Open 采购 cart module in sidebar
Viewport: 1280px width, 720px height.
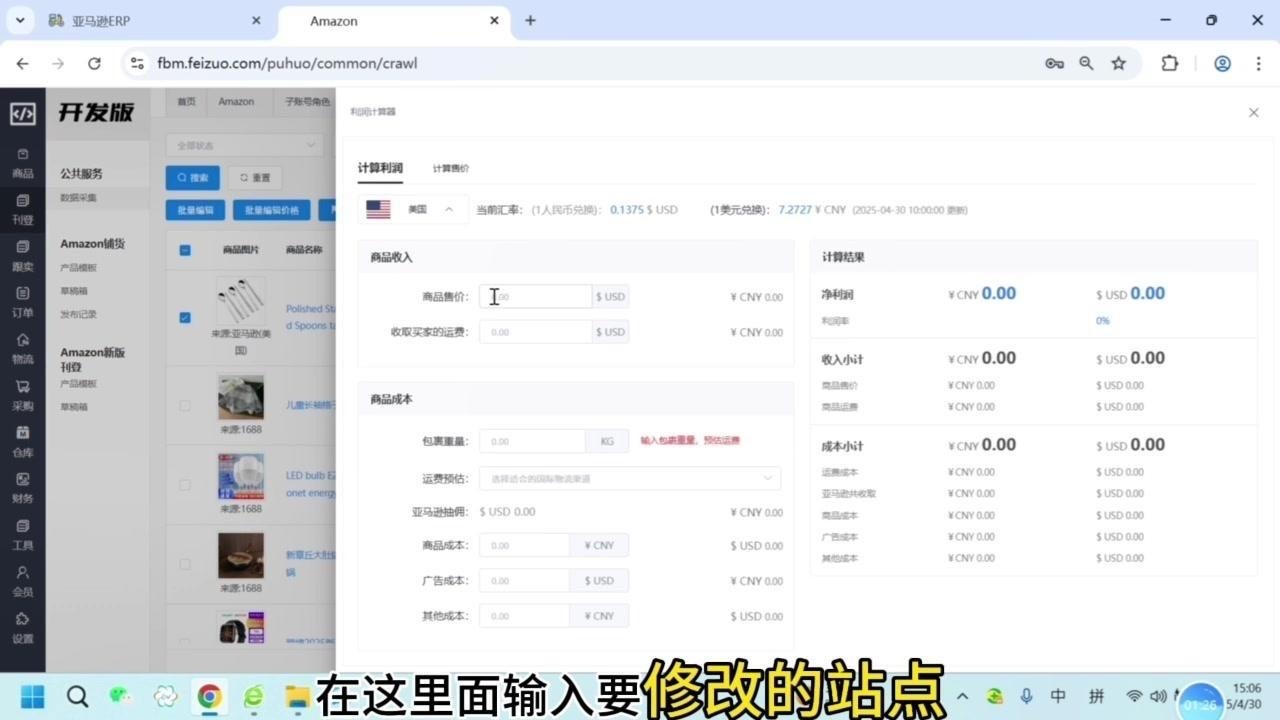[x=22, y=396]
